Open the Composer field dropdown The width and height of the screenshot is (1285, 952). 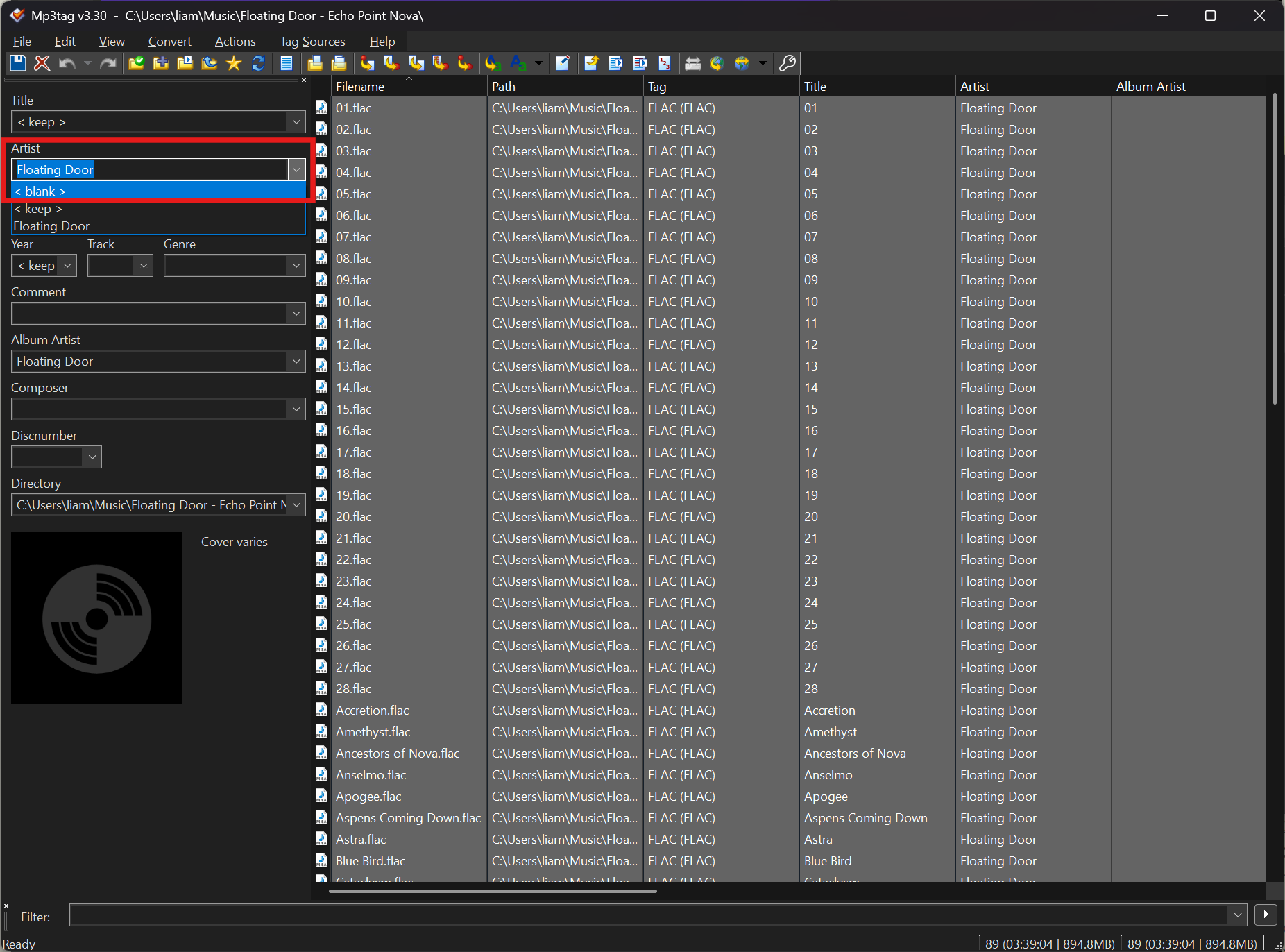pyautogui.click(x=296, y=409)
